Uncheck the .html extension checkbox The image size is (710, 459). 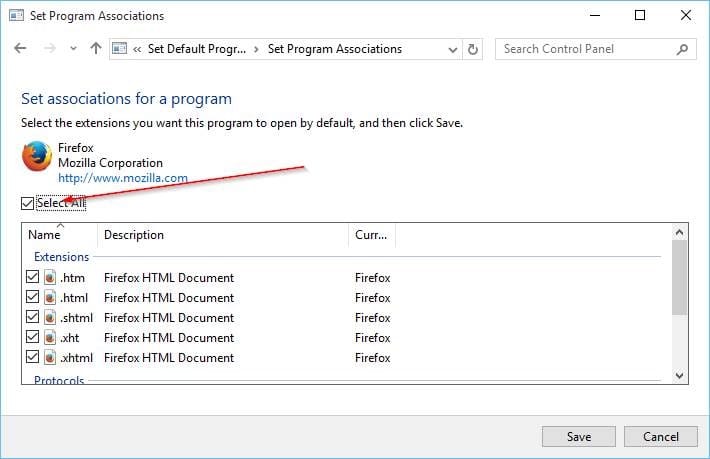tap(32, 296)
